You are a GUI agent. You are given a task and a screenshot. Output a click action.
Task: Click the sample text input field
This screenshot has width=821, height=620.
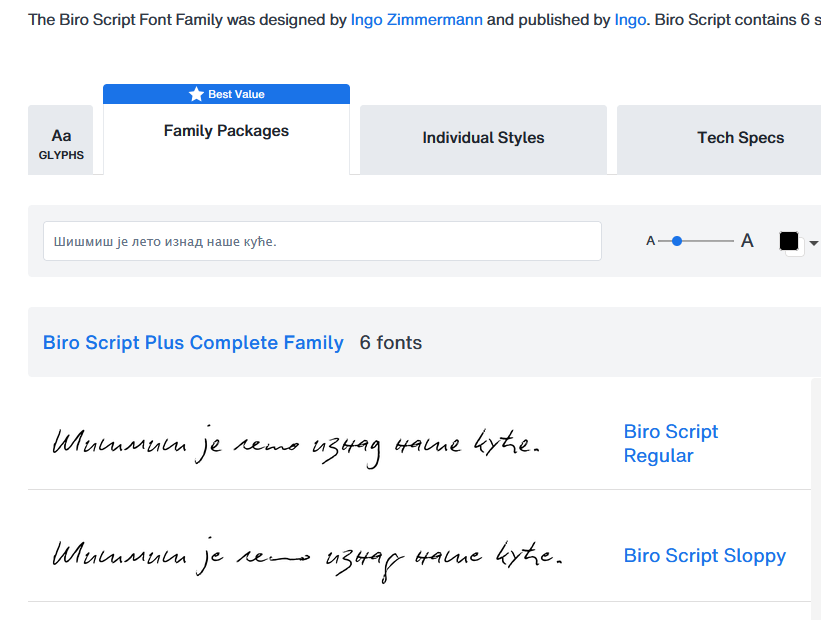click(322, 241)
